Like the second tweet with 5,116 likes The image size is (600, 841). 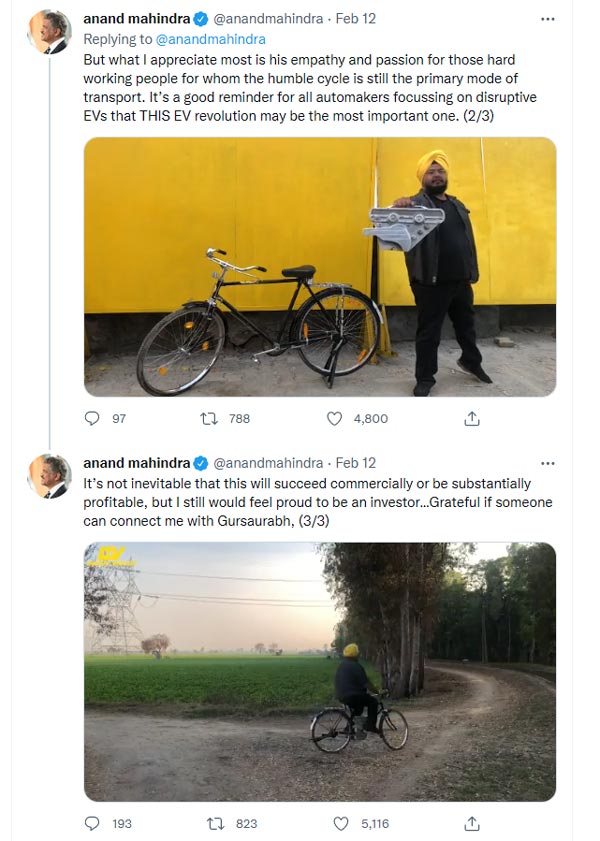[x=341, y=823]
